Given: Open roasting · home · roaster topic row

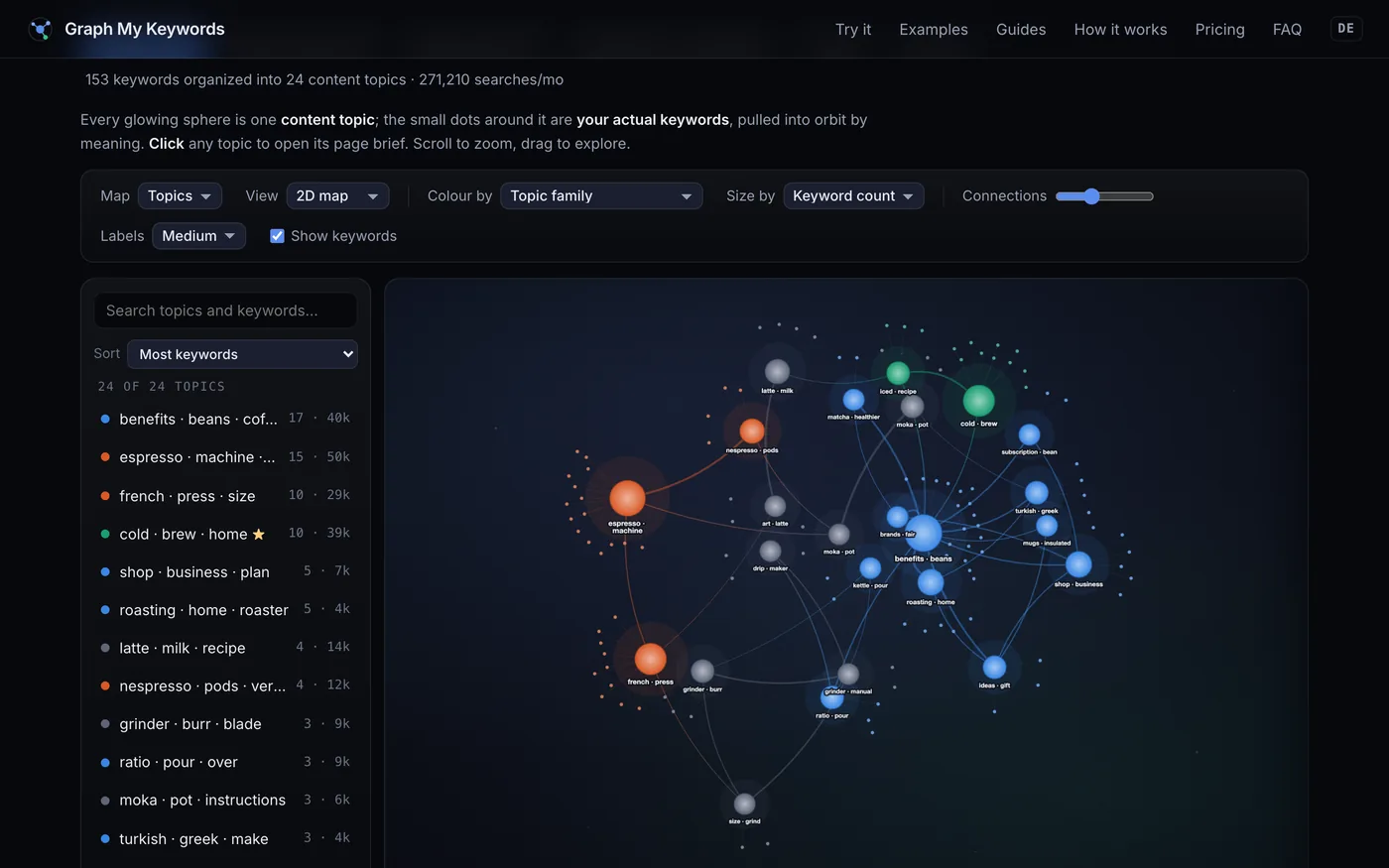Looking at the screenshot, I should tap(225, 610).
